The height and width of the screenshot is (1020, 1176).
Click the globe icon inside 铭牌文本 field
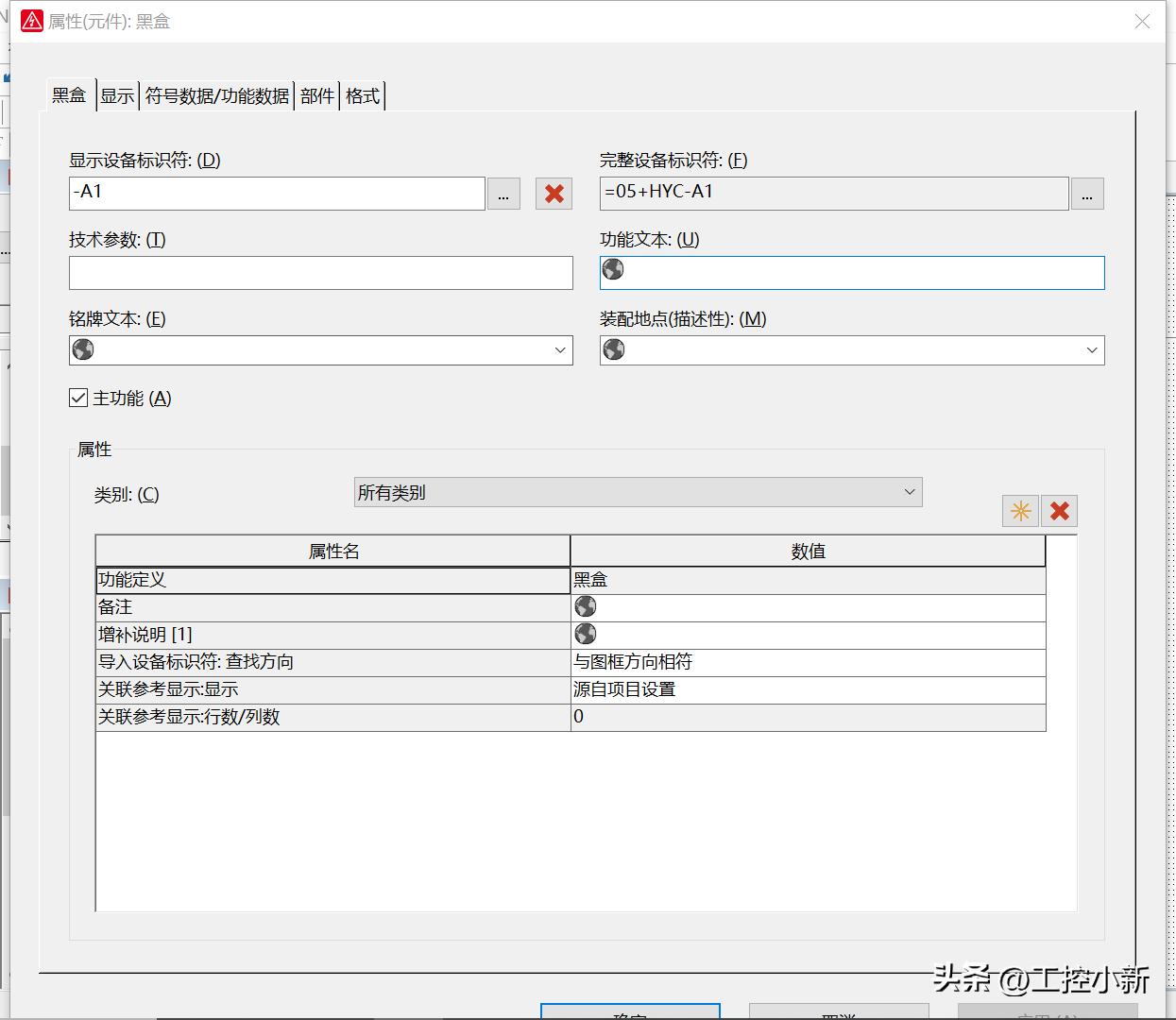coord(82,349)
